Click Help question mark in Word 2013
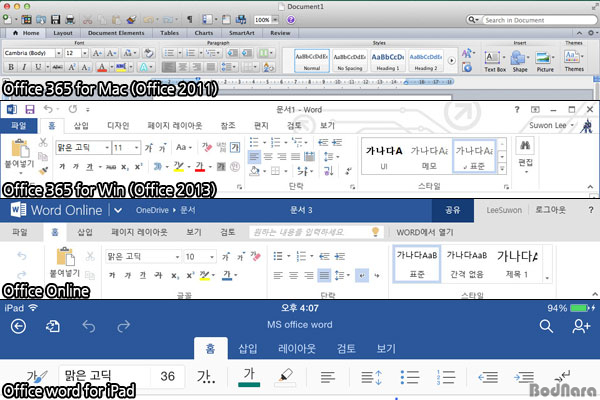600x400 pixels. pos(517,109)
